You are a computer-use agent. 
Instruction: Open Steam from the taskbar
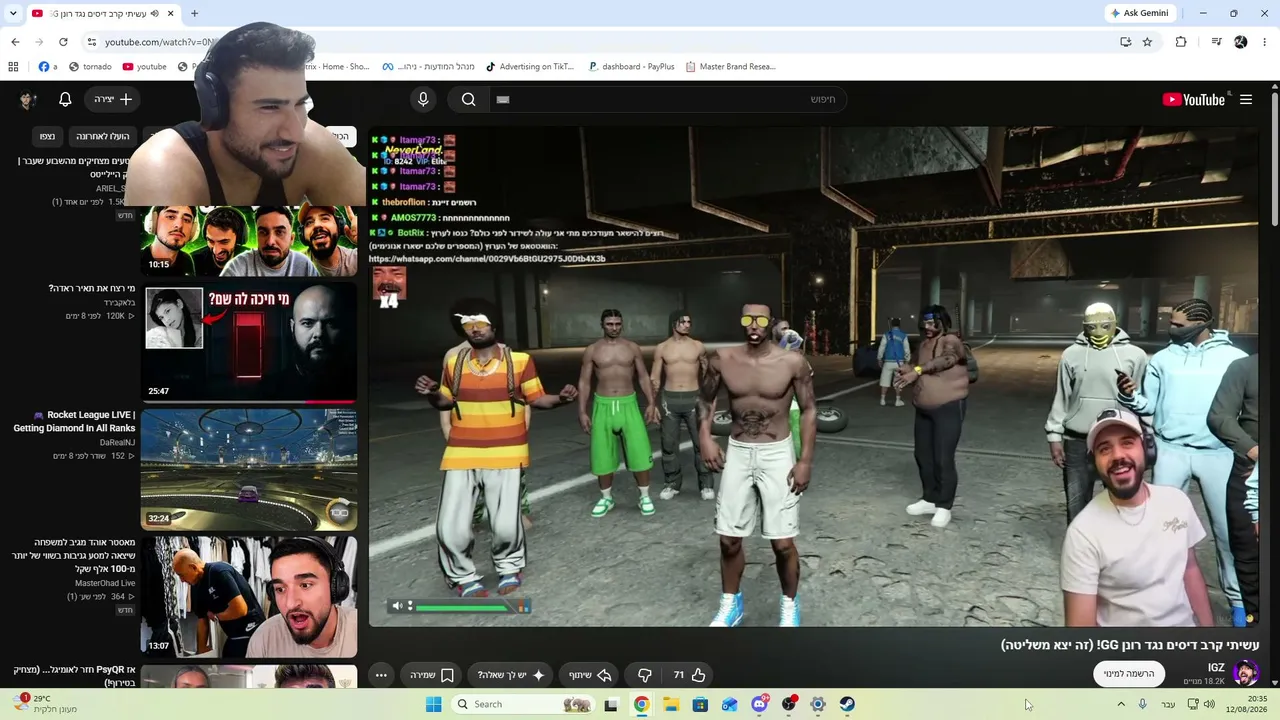tap(847, 704)
